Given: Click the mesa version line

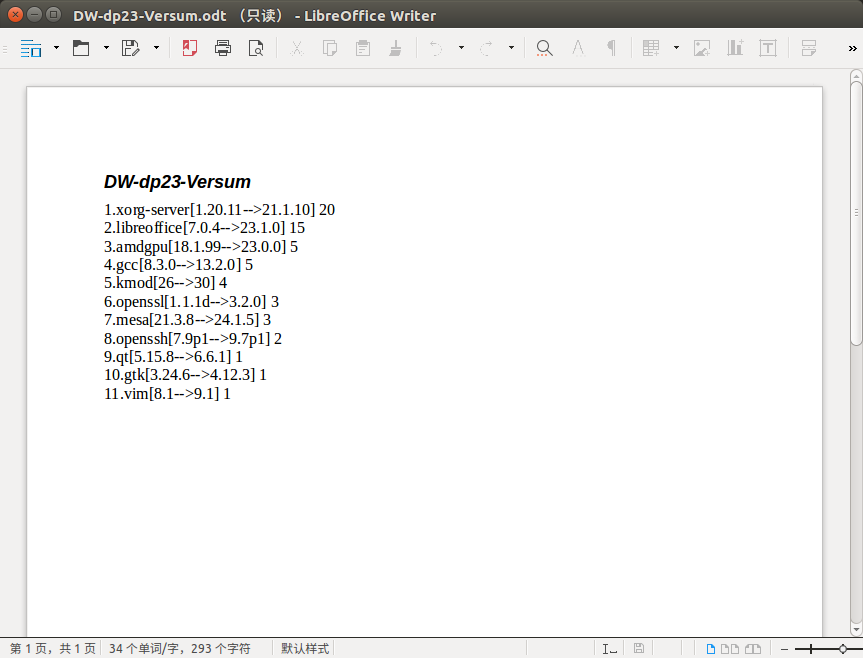Looking at the screenshot, I should point(187,320).
